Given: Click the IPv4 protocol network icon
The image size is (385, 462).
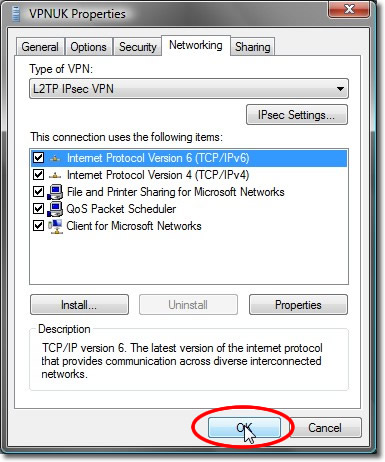Looking at the screenshot, I should click(x=55, y=175).
